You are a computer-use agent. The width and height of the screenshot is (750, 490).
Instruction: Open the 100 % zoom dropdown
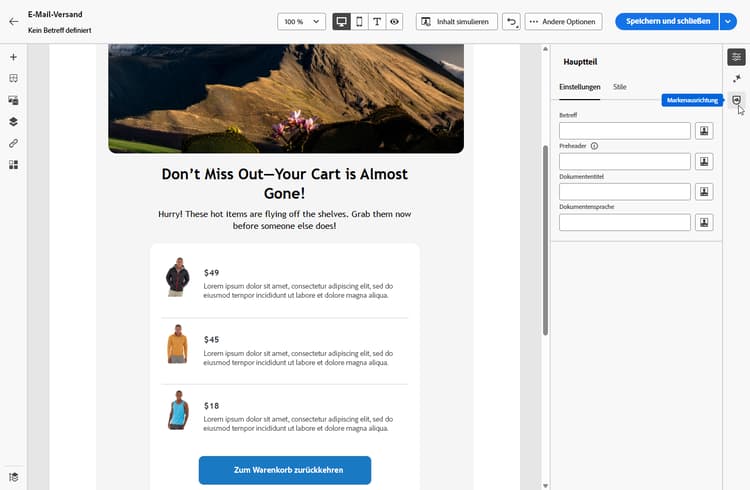[x=302, y=21]
